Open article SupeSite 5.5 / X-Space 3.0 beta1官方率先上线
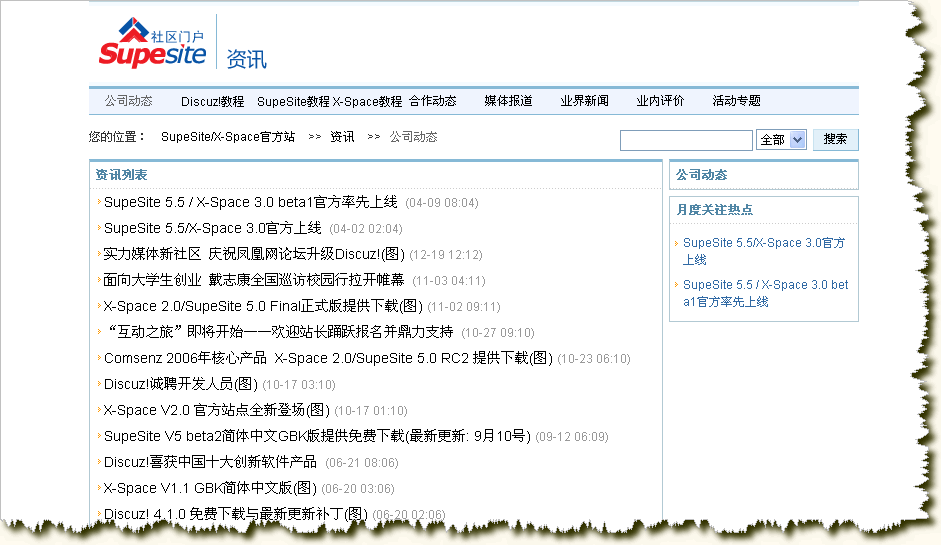This screenshot has width=941, height=545. click(251, 202)
